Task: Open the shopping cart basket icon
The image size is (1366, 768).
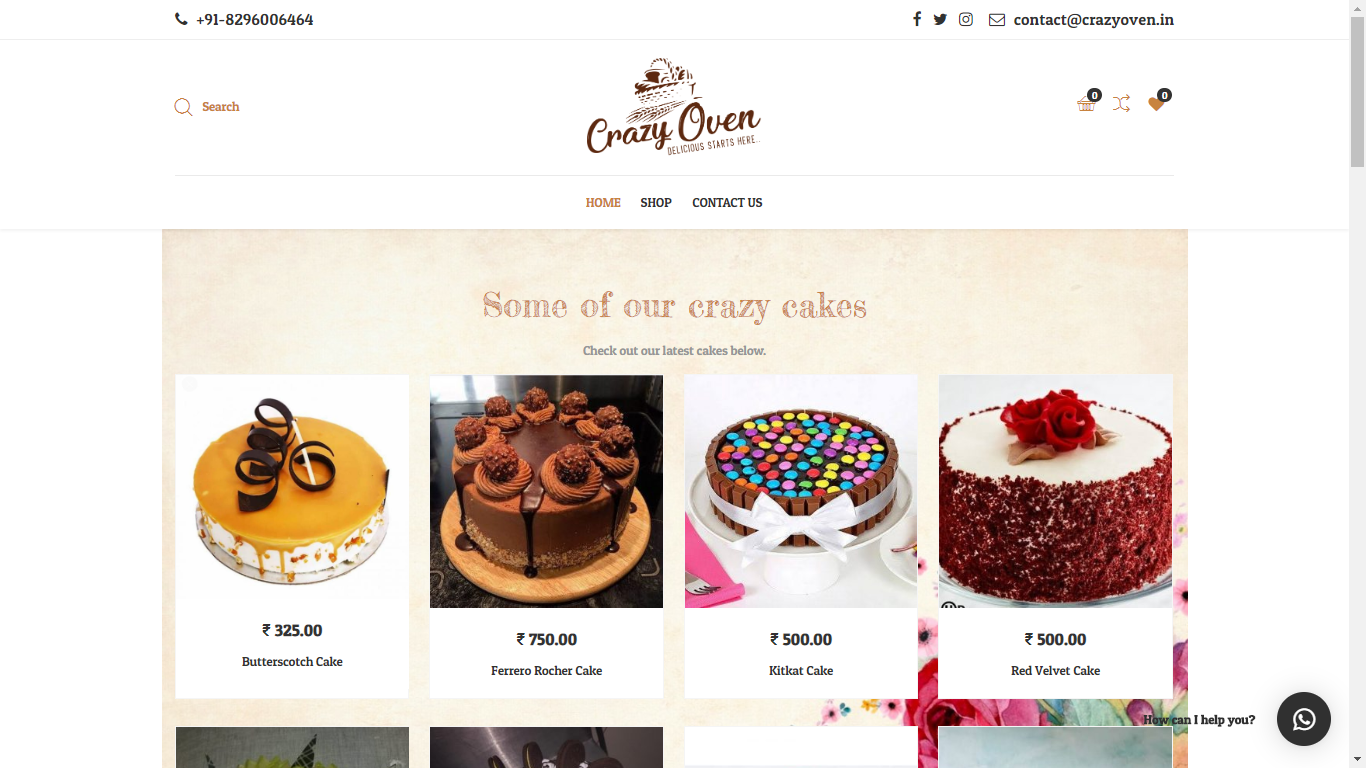Action: pos(1086,104)
